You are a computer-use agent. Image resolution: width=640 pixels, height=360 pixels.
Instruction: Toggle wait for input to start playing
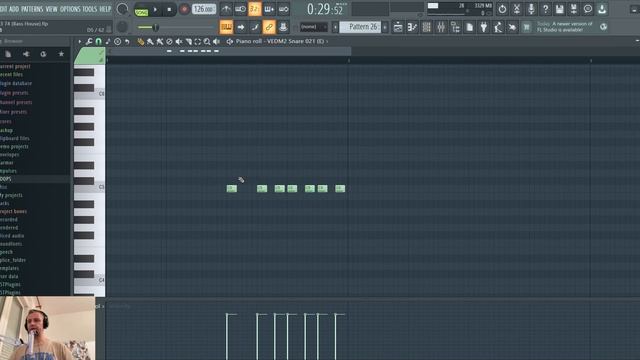click(240, 9)
